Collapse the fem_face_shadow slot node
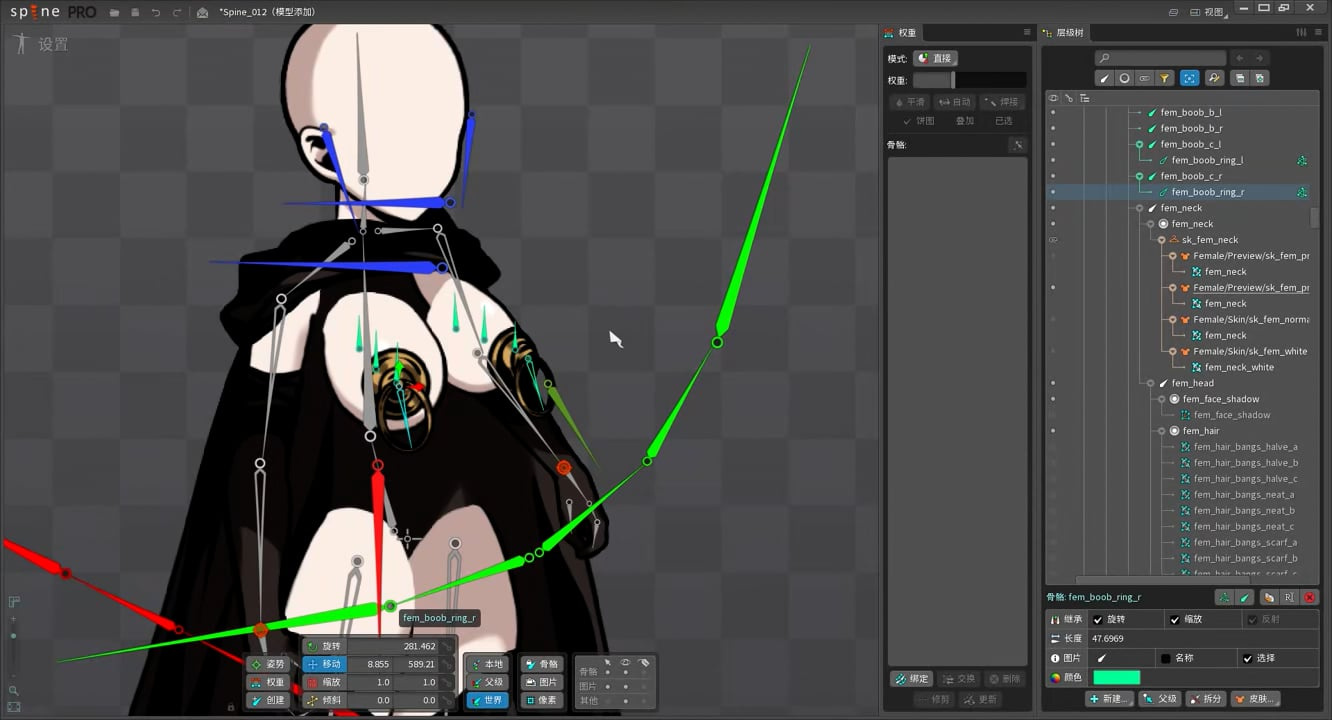Viewport: 1332px width, 720px height. [x=1161, y=399]
